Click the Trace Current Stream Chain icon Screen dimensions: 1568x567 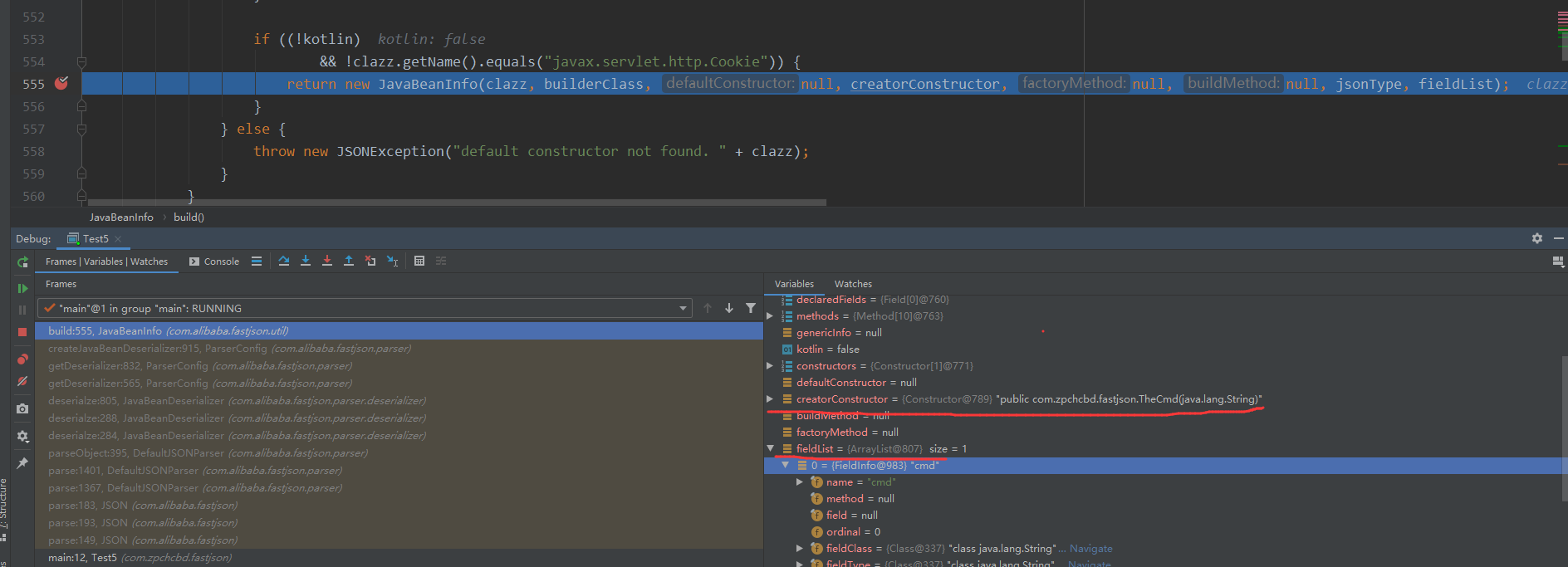coord(441,261)
